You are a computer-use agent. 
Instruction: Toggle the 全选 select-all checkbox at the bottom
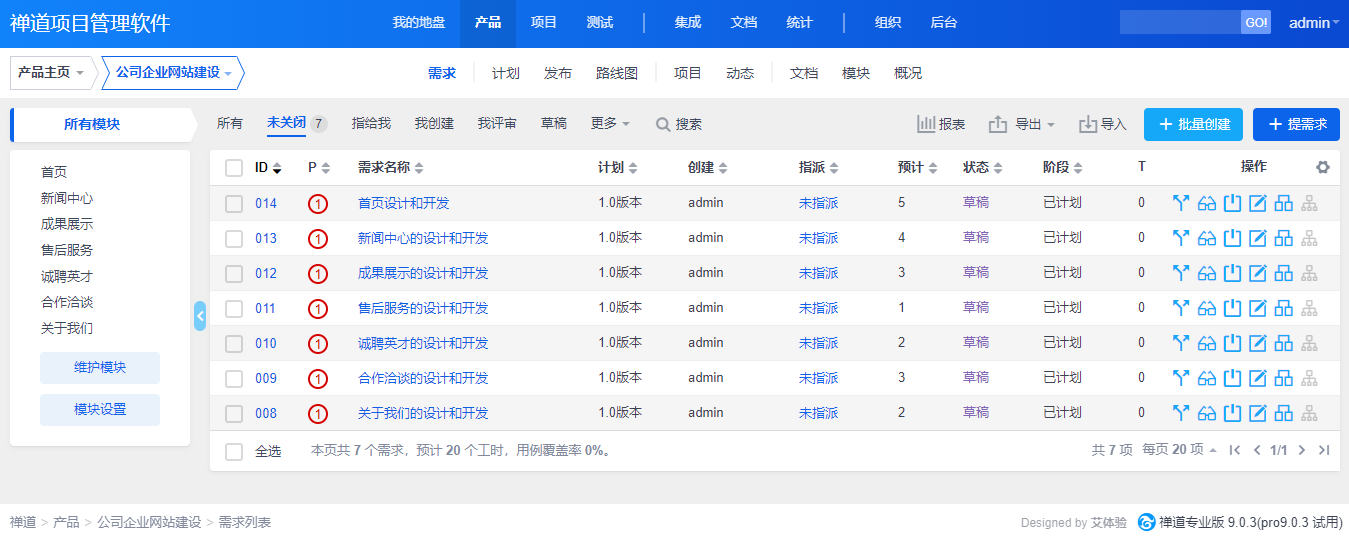tap(234, 452)
